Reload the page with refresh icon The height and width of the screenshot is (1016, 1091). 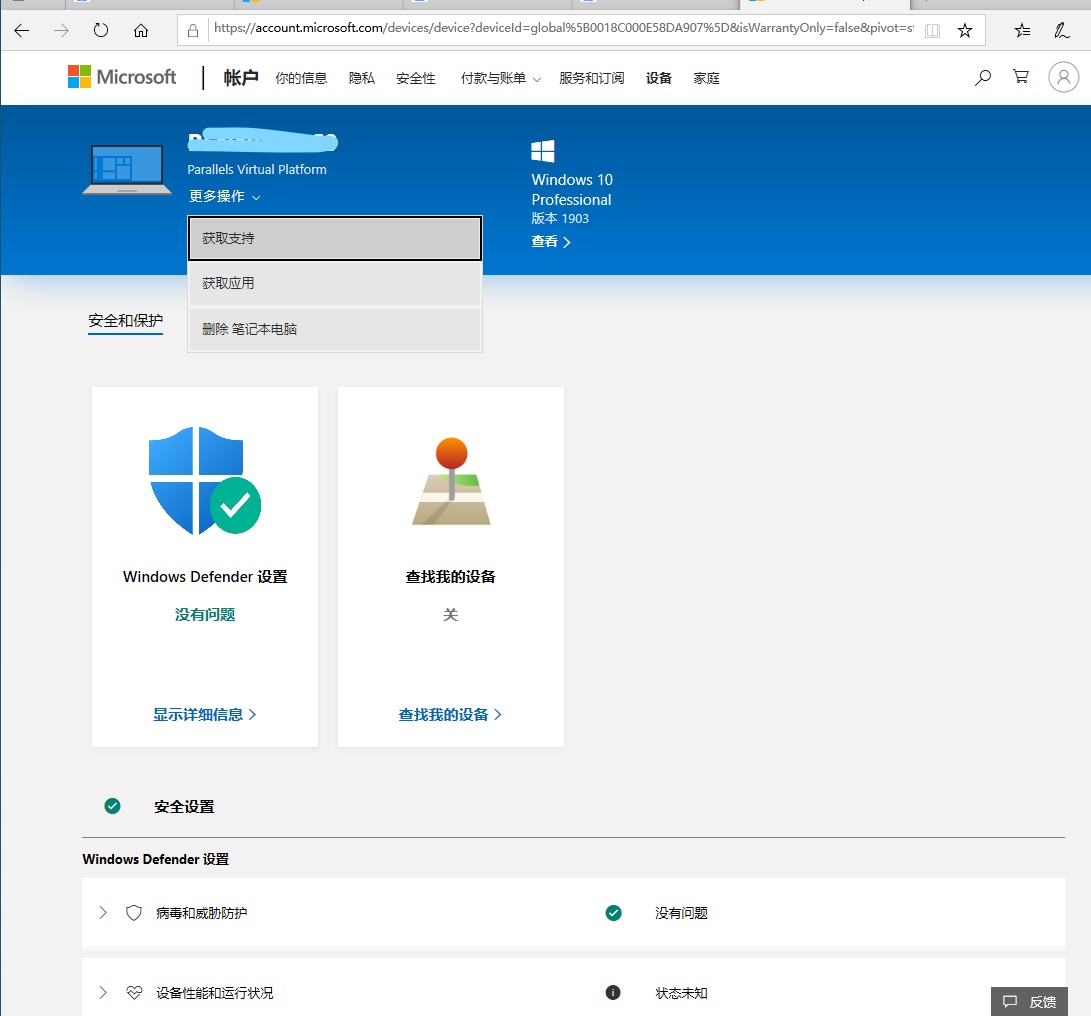tap(101, 30)
